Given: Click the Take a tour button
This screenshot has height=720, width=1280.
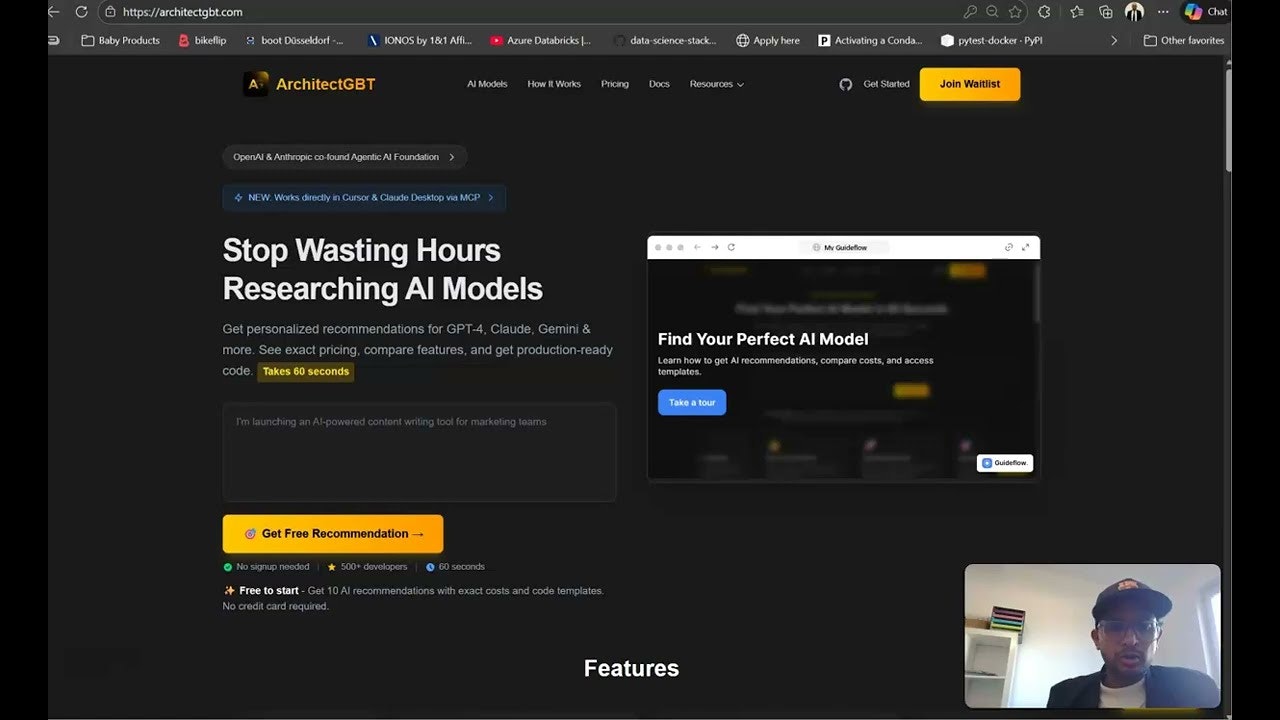Looking at the screenshot, I should (692, 402).
